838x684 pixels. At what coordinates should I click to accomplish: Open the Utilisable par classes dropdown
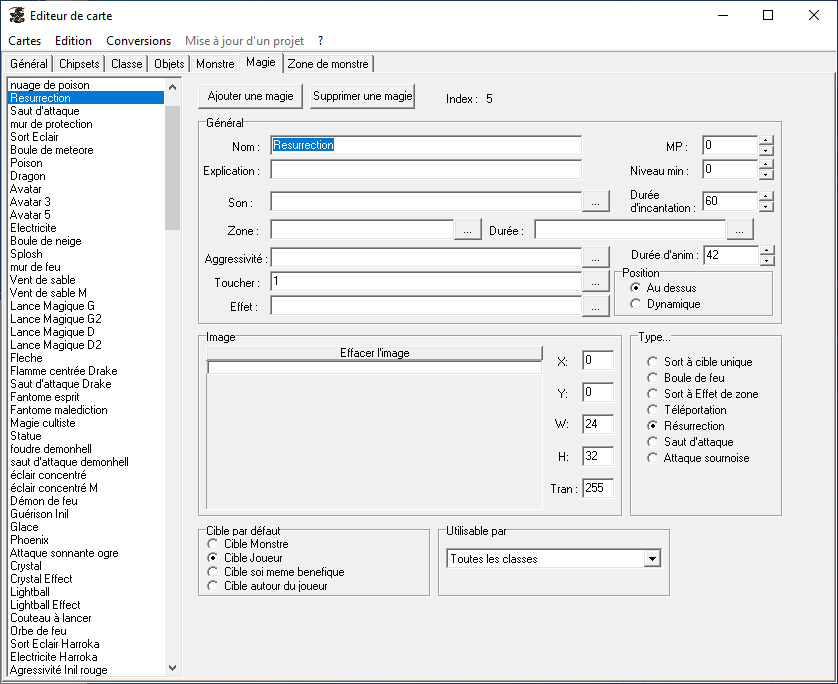(x=652, y=558)
